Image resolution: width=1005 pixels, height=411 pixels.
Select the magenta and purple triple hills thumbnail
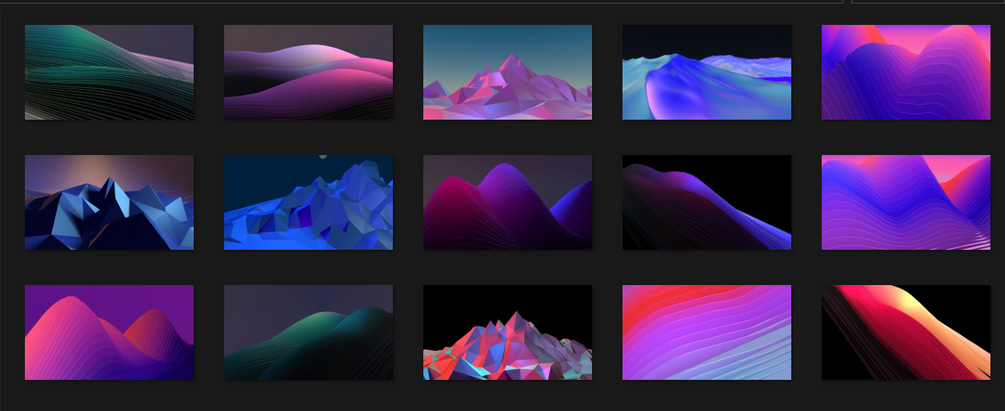[508, 202]
